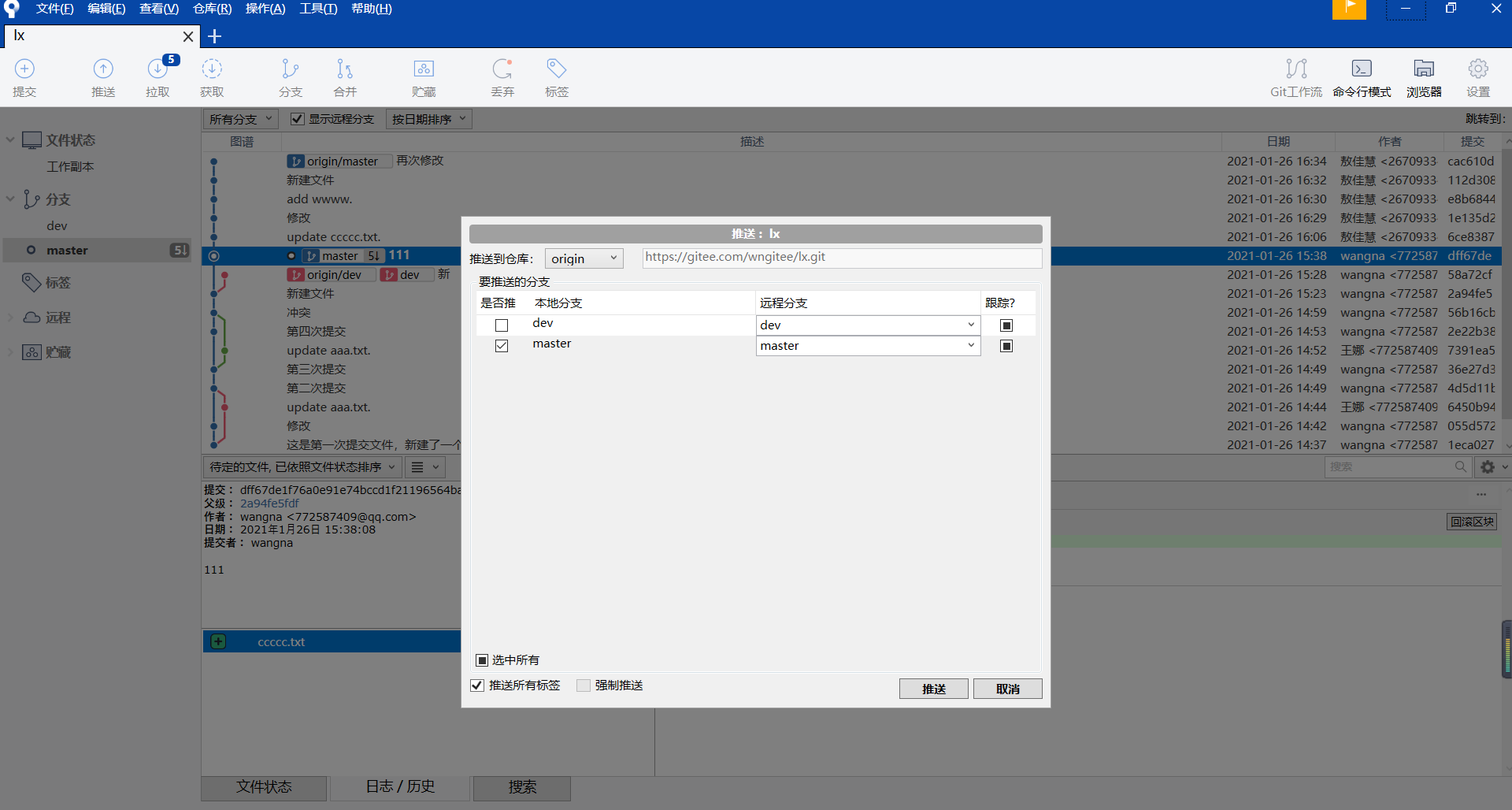
Task: Close the lx repository tab
Action: point(188,36)
